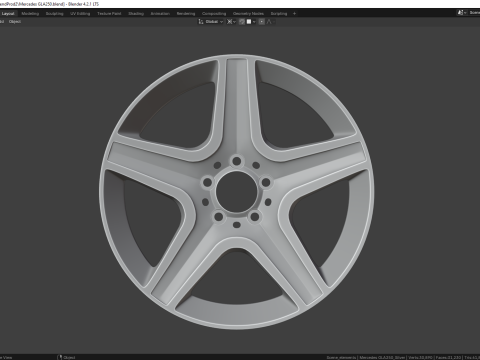The height and width of the screenshot is (360, 480).
Task: Open the Animation workspace tab
Action: click(x=160, y=14)
